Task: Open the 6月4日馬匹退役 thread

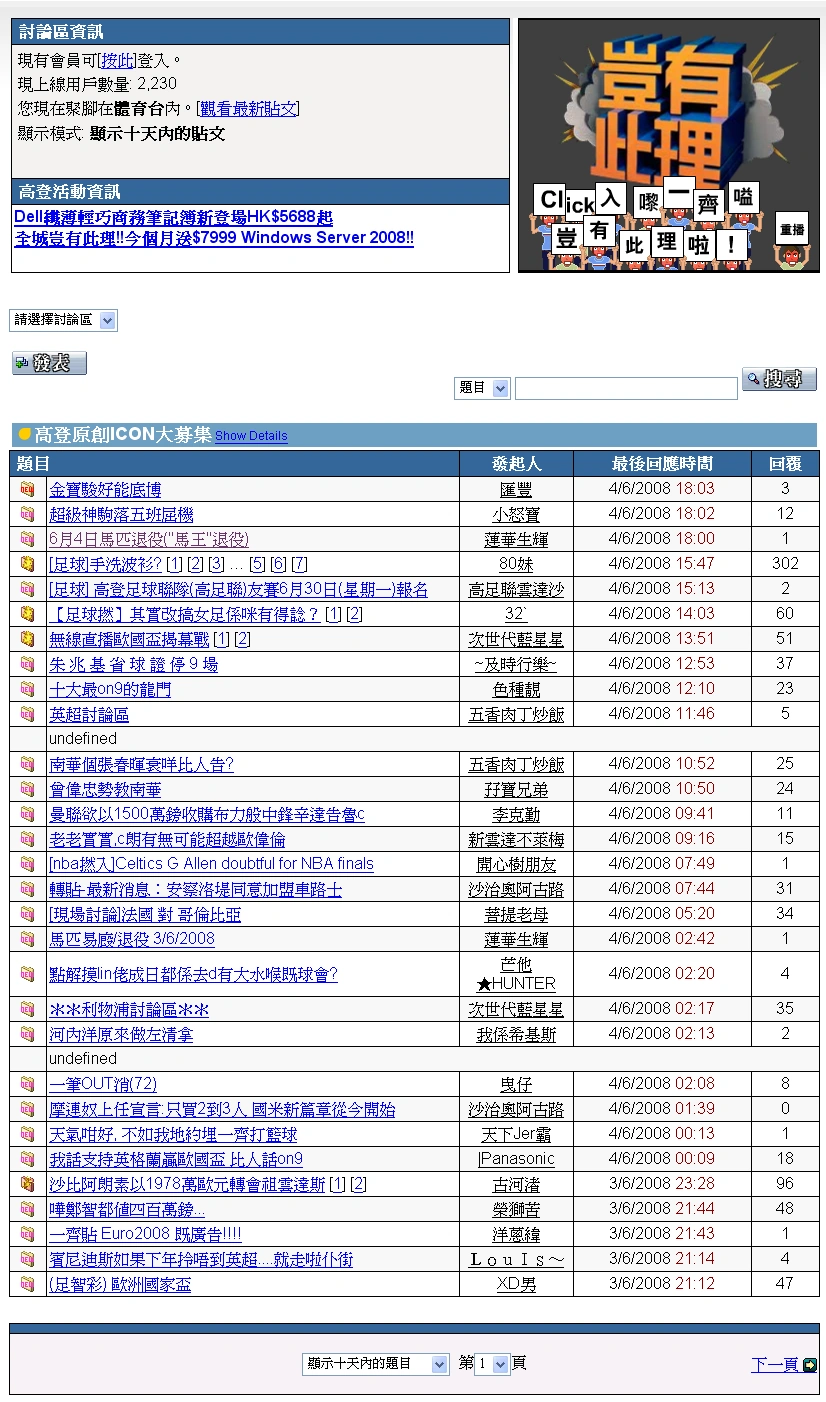Action: [x=149, y=540]
